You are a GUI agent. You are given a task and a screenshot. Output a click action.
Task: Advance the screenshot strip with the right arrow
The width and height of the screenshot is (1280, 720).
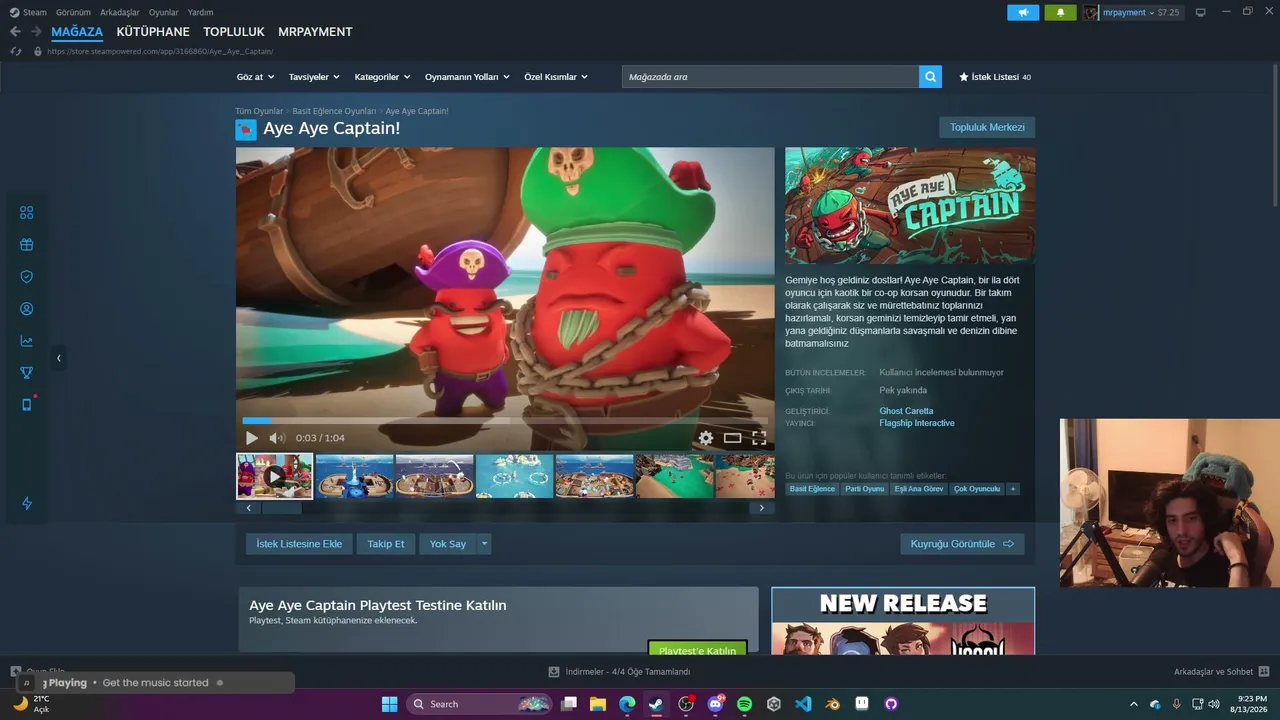(x=761, y=508)
